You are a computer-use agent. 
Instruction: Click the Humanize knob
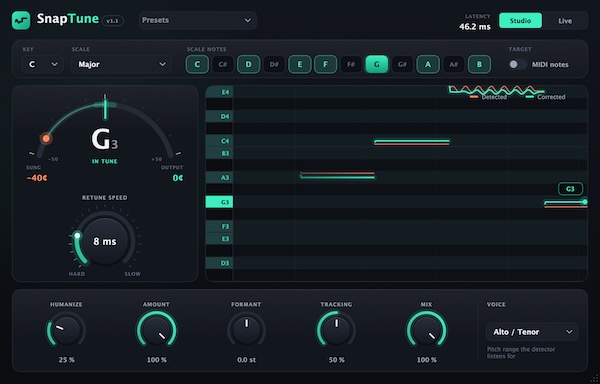[66, 330]
